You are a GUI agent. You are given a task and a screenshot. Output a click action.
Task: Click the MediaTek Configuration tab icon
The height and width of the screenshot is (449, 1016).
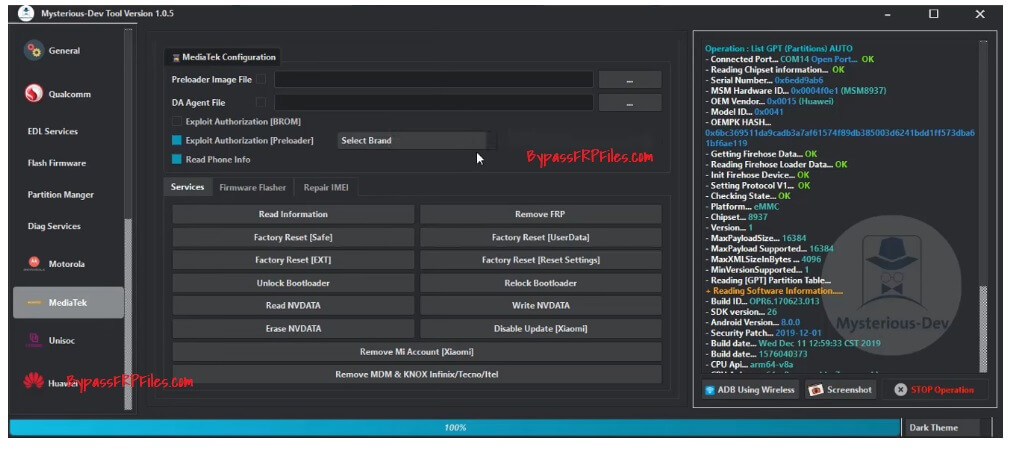click(x=176, y=58)
